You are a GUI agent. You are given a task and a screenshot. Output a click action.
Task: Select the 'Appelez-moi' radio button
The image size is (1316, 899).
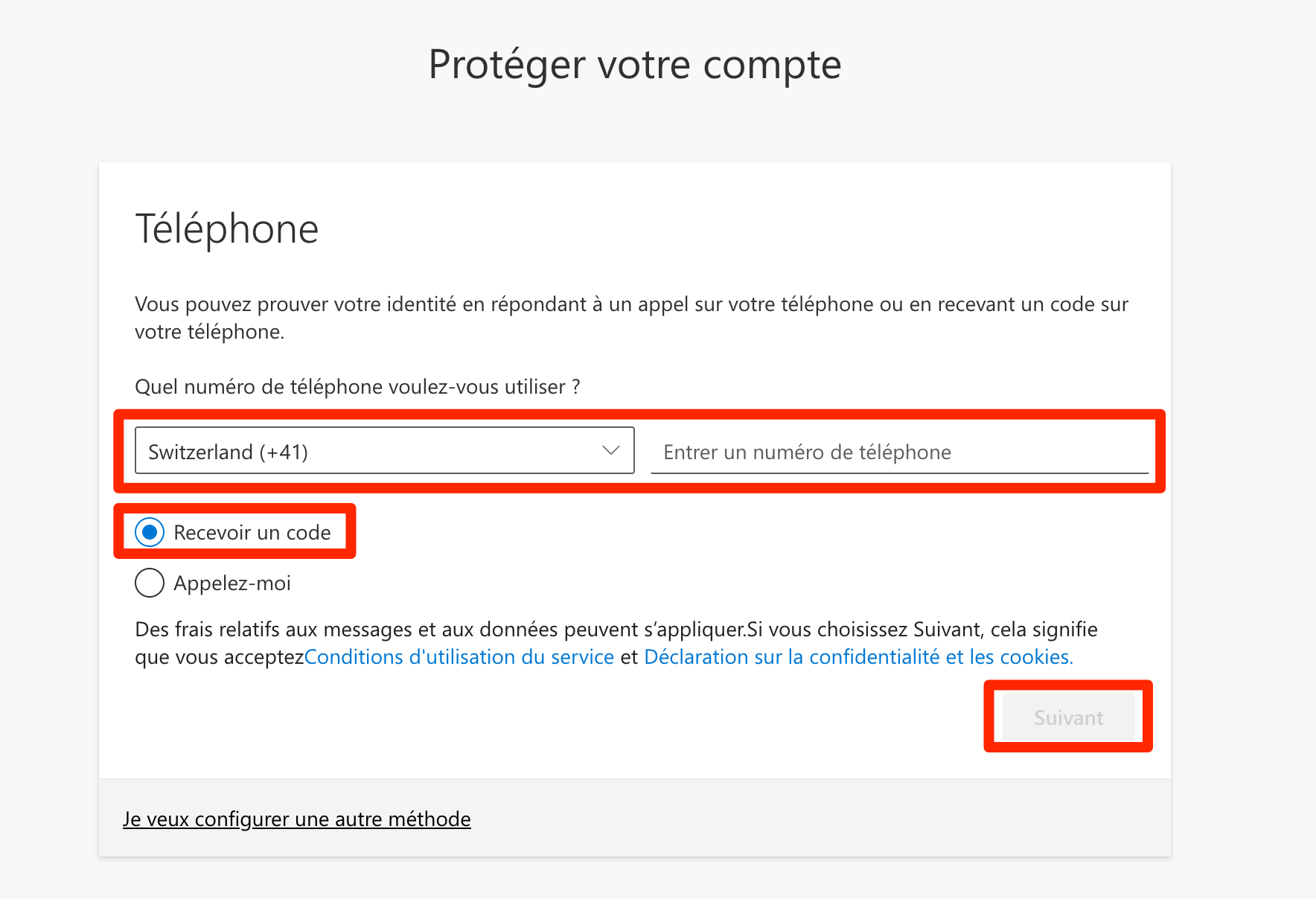click(x=150, y=583)
